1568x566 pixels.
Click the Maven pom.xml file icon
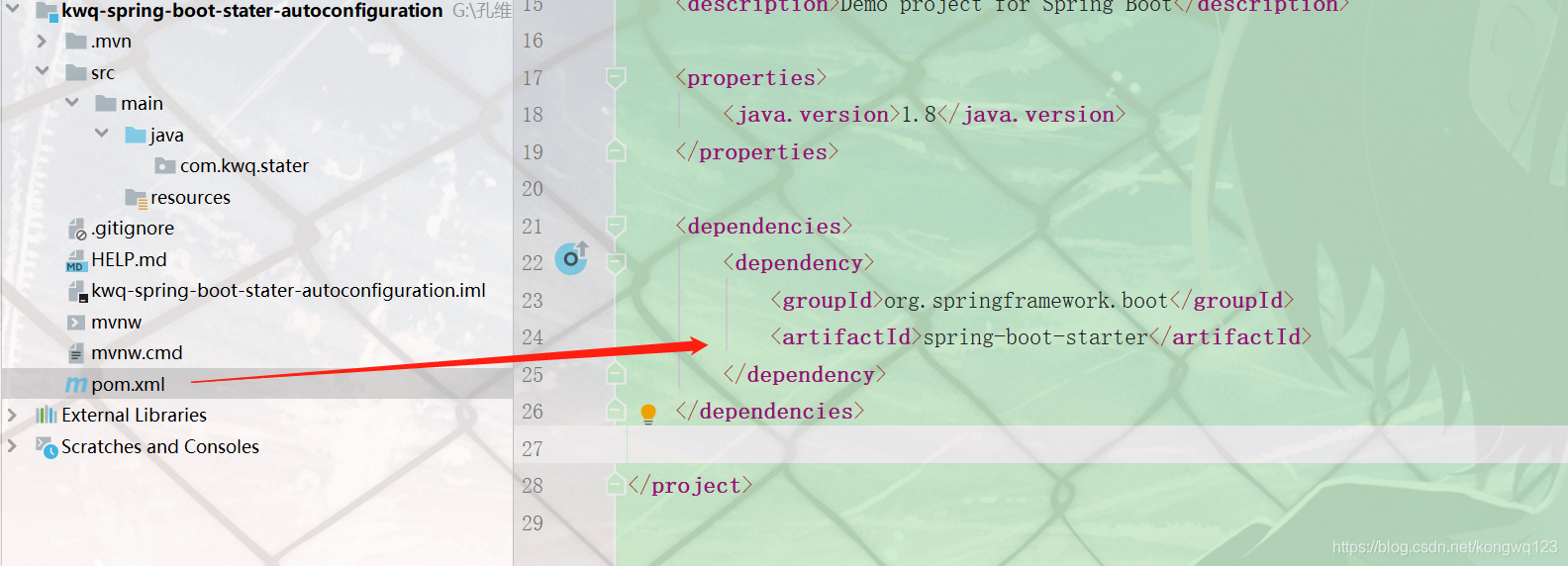(x=76, y=384)
